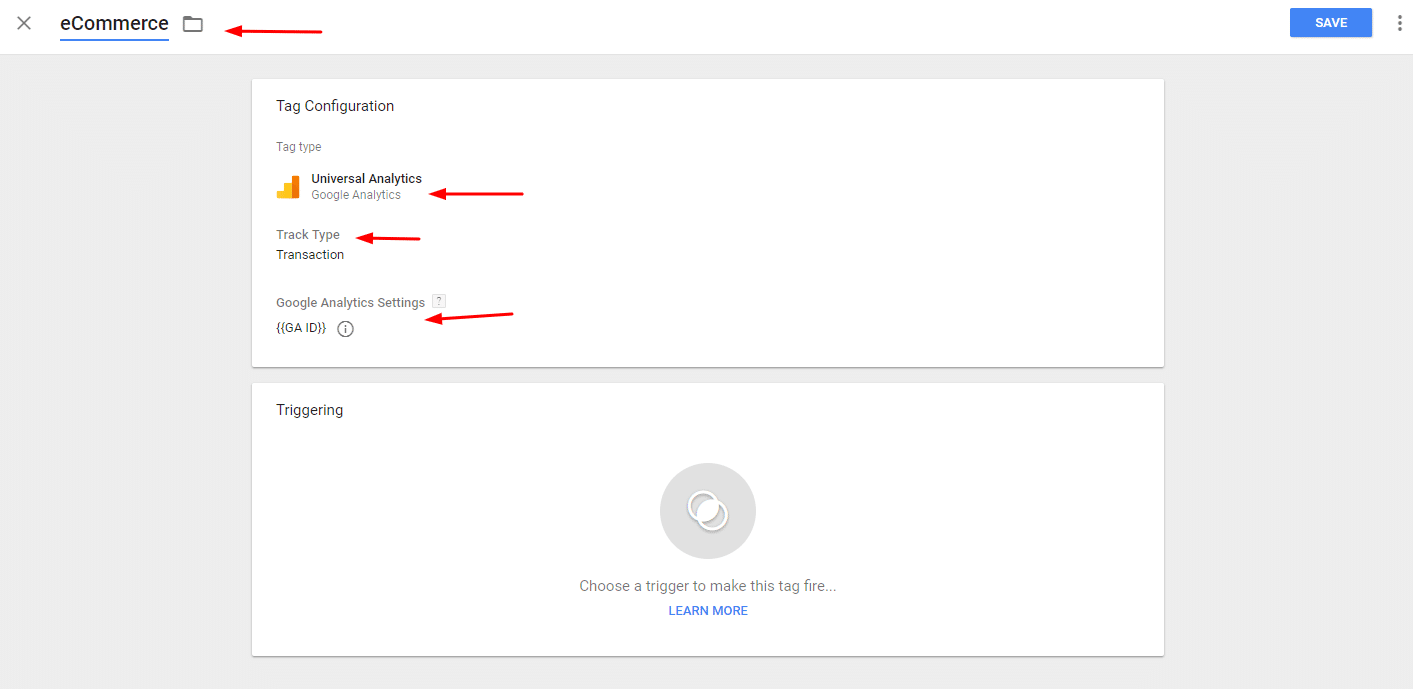
Task: Click 'Choose a trigger to make this tag fire'
Action: 708,586
